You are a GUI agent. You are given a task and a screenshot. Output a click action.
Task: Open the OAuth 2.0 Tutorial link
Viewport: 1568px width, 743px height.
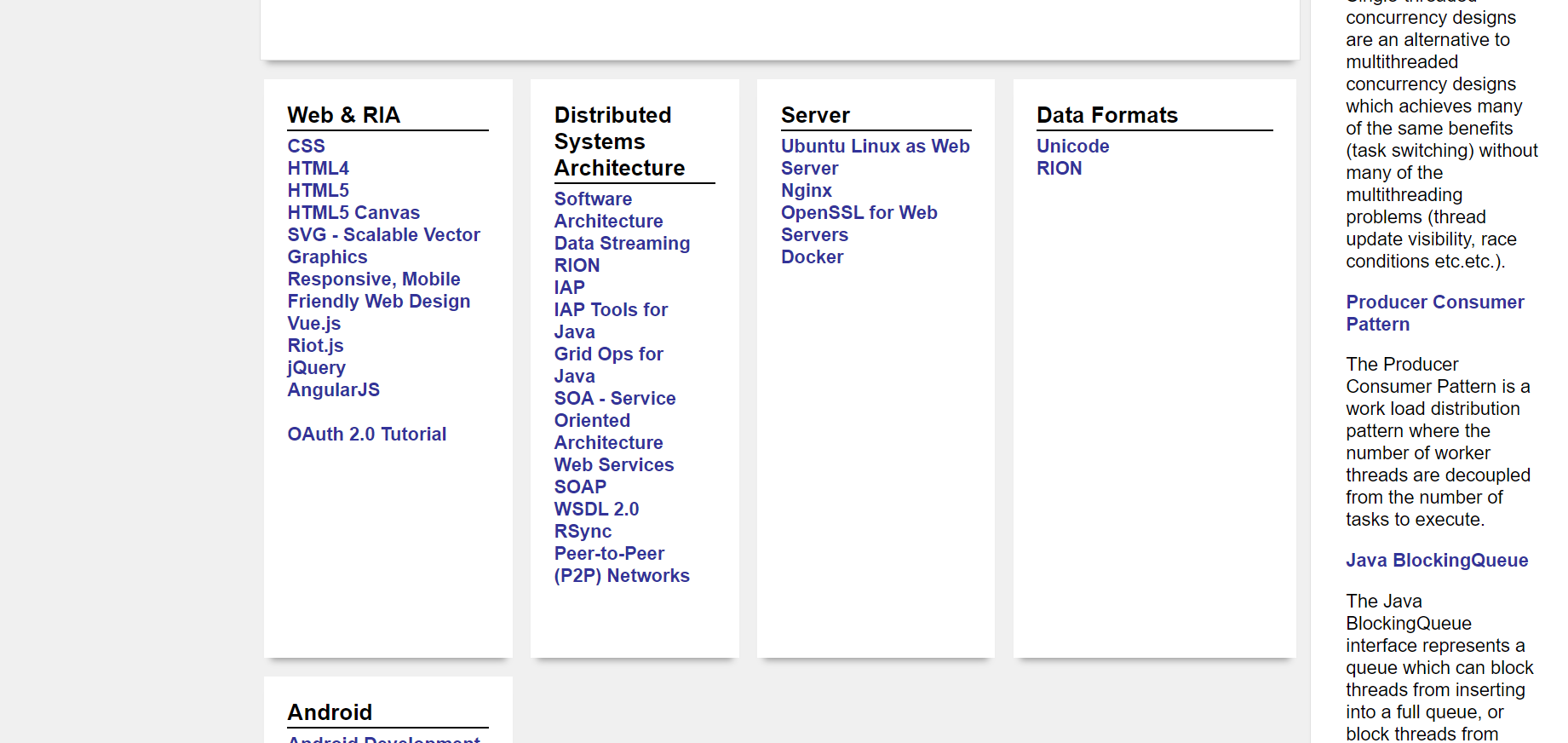[x=366, y=434]
